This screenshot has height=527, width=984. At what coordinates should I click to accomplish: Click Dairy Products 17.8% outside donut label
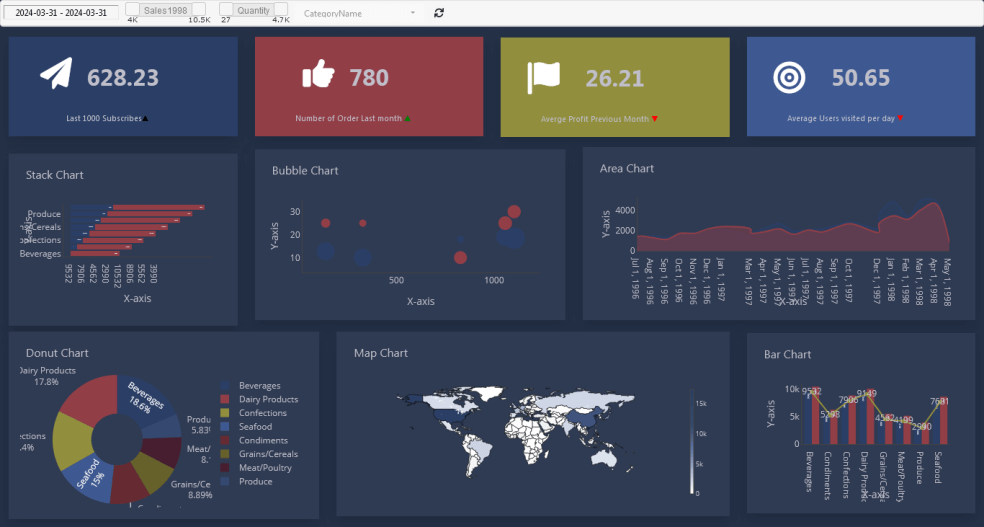pos(47,376)
